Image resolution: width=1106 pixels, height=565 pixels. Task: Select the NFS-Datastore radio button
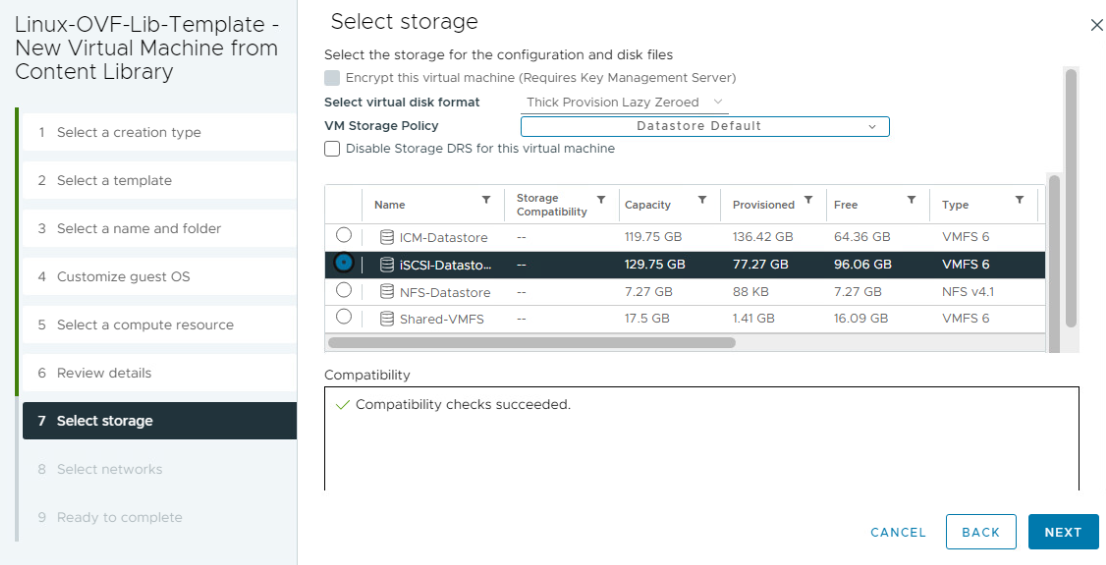click(x=344, y=289)
